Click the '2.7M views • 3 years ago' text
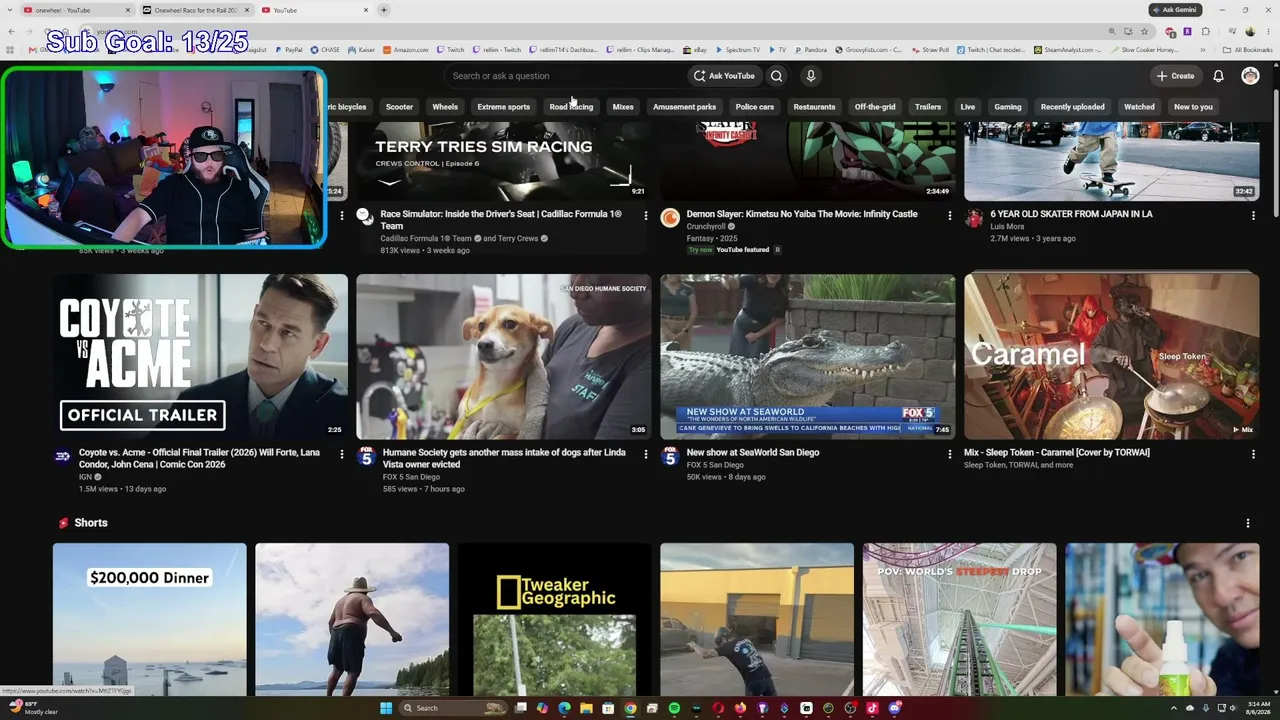 [1033, 239]
